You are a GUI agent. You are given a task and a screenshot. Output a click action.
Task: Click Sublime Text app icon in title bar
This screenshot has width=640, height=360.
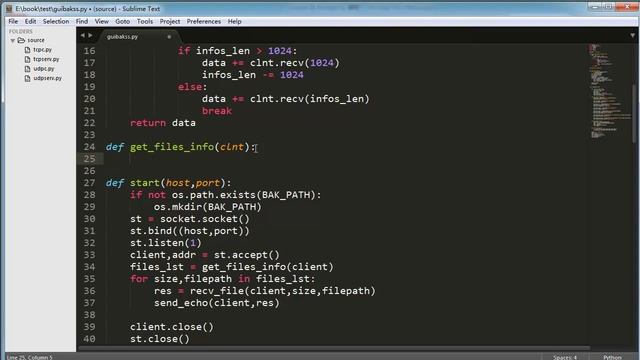9,9
